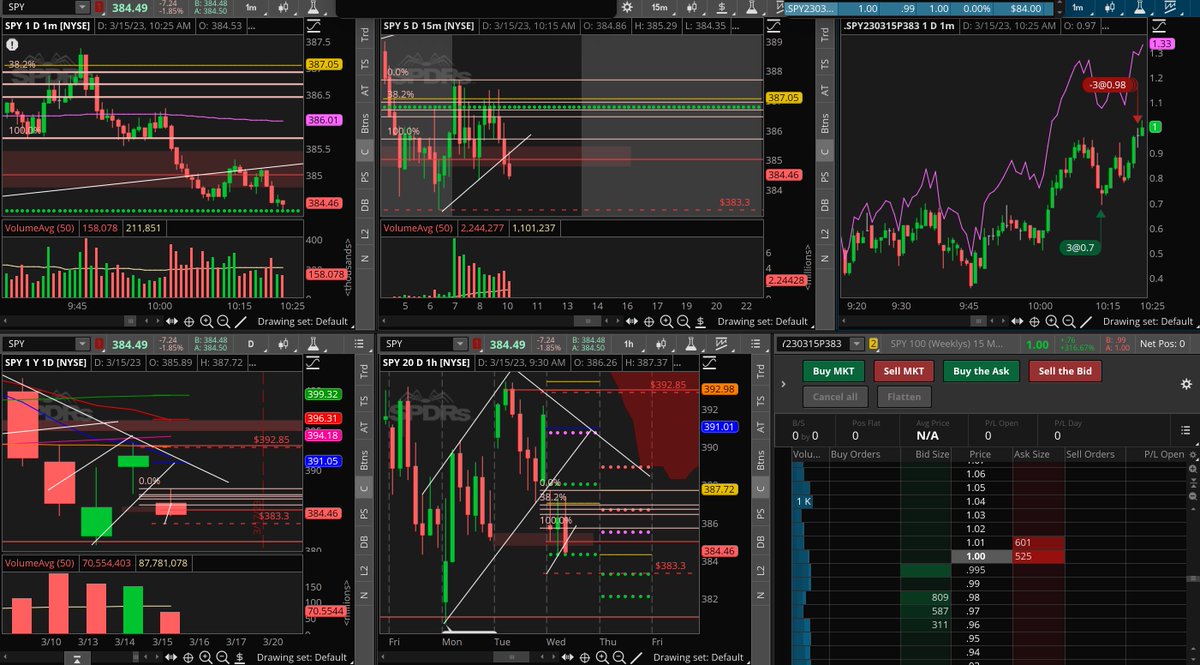1200x665 pixels.
Task: Click yellow number 2 link icon beside /230315P383
Action: (873, 344)
